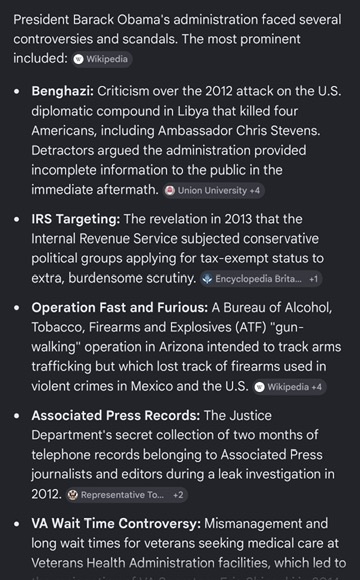Select the Benghazi bold heading

click(63, 91)
